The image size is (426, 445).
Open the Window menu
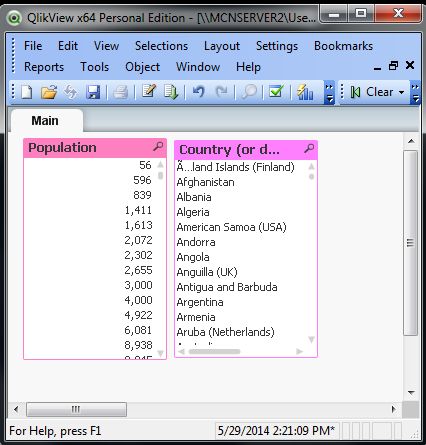click(198, 67)
